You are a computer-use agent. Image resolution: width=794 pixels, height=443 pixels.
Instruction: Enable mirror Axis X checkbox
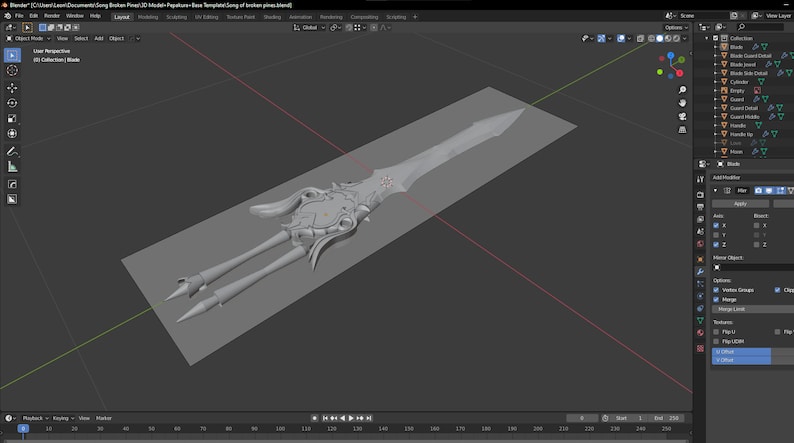click(716, 225)
